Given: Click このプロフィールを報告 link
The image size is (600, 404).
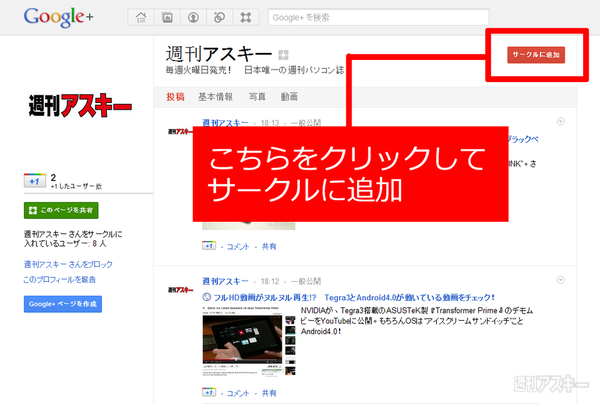Looking at the screenshot, I should [x=60, y=280].
